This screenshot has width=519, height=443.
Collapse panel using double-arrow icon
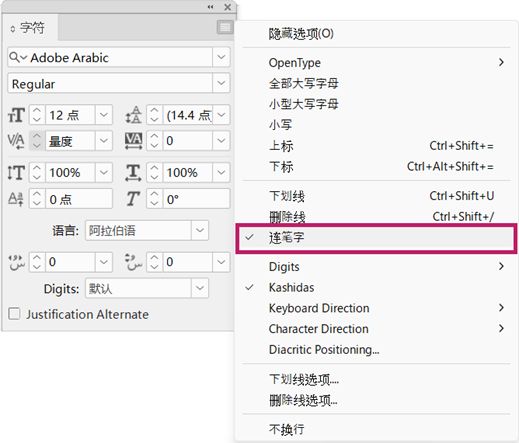(x=210, y=7)
